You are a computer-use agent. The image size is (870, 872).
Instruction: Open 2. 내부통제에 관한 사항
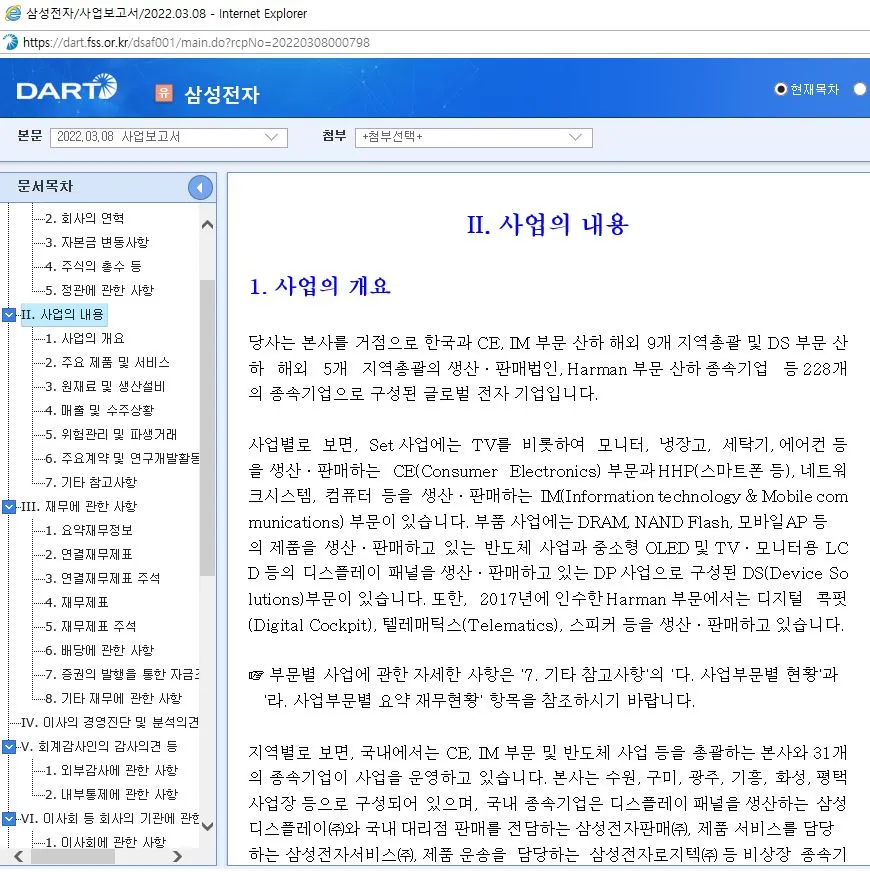point(112,794)
